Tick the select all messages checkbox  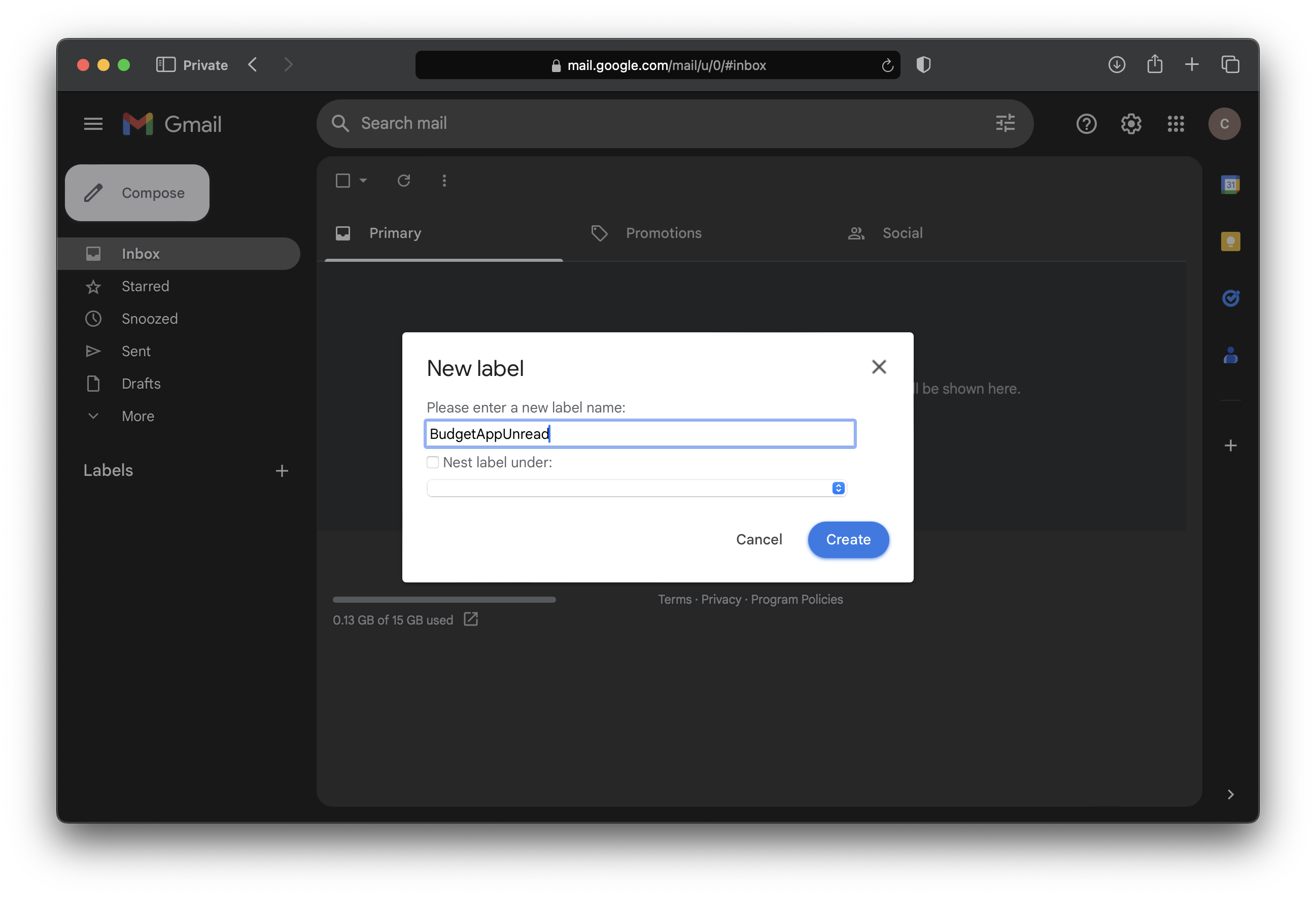click(x=342, y=181)
